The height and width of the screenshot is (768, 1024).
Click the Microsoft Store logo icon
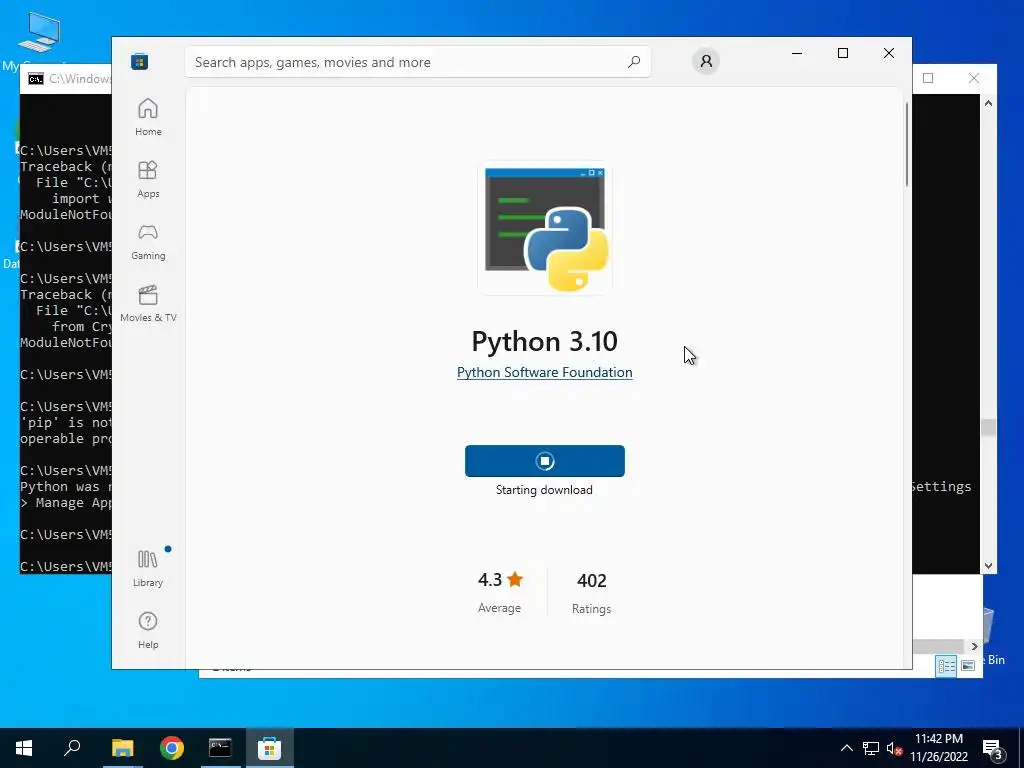click(140, 62)
